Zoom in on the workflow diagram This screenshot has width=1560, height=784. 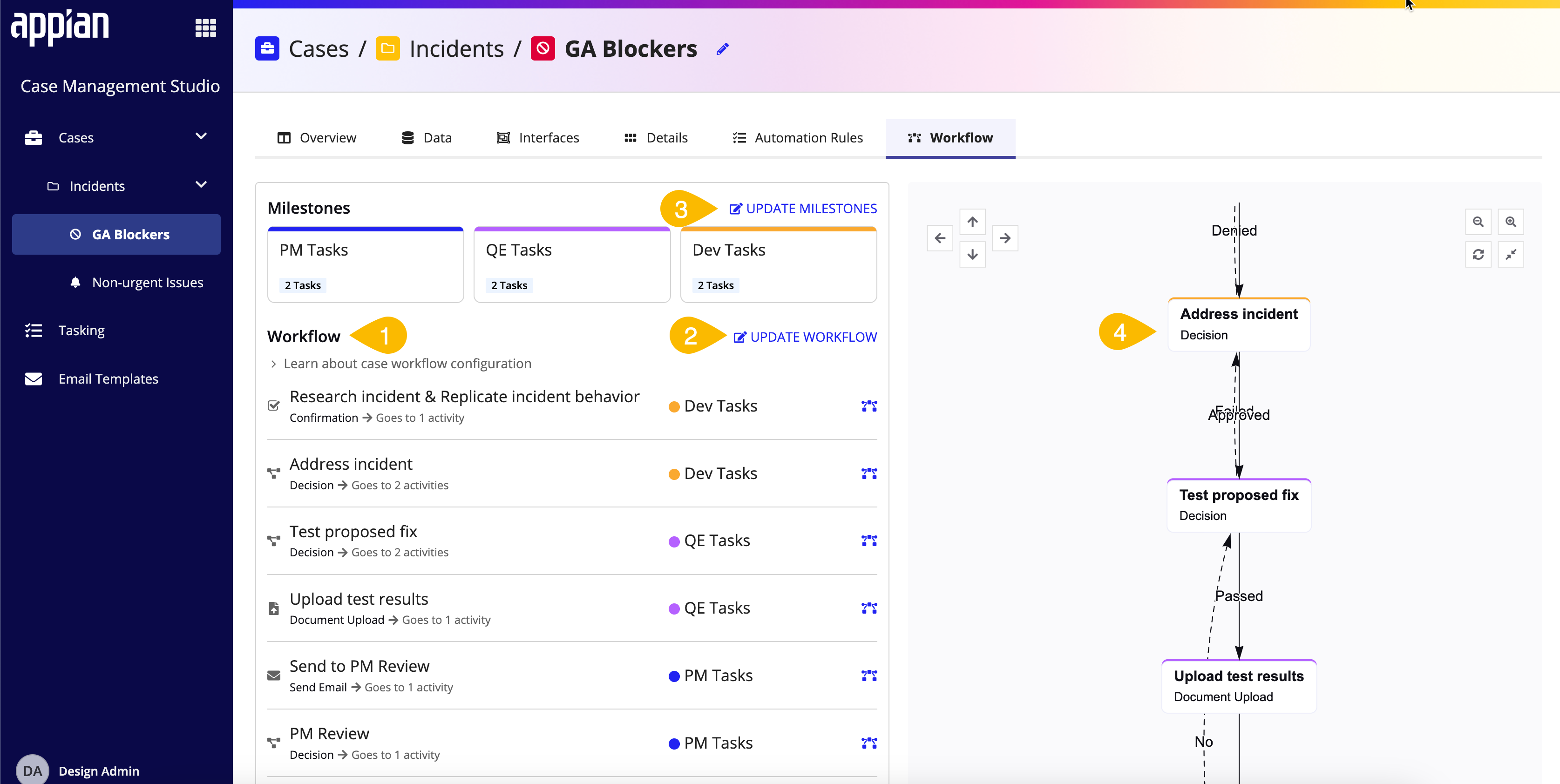[1511, 222]
